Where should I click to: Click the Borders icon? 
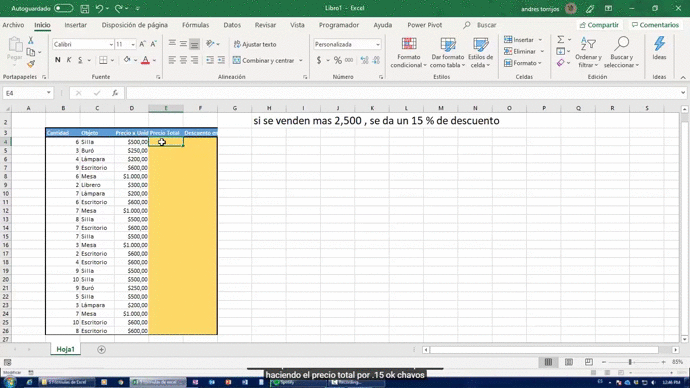point(103,60)
